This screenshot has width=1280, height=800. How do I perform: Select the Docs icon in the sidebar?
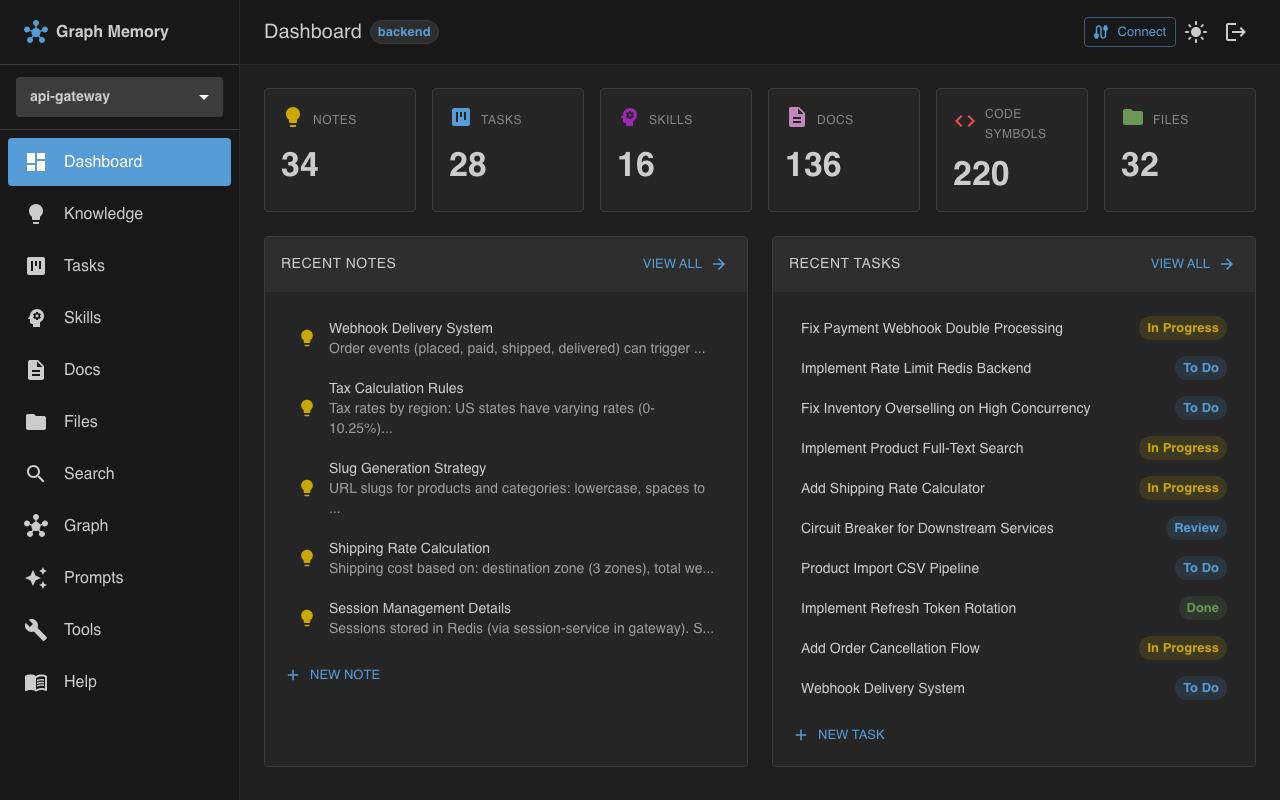(35, 369)
